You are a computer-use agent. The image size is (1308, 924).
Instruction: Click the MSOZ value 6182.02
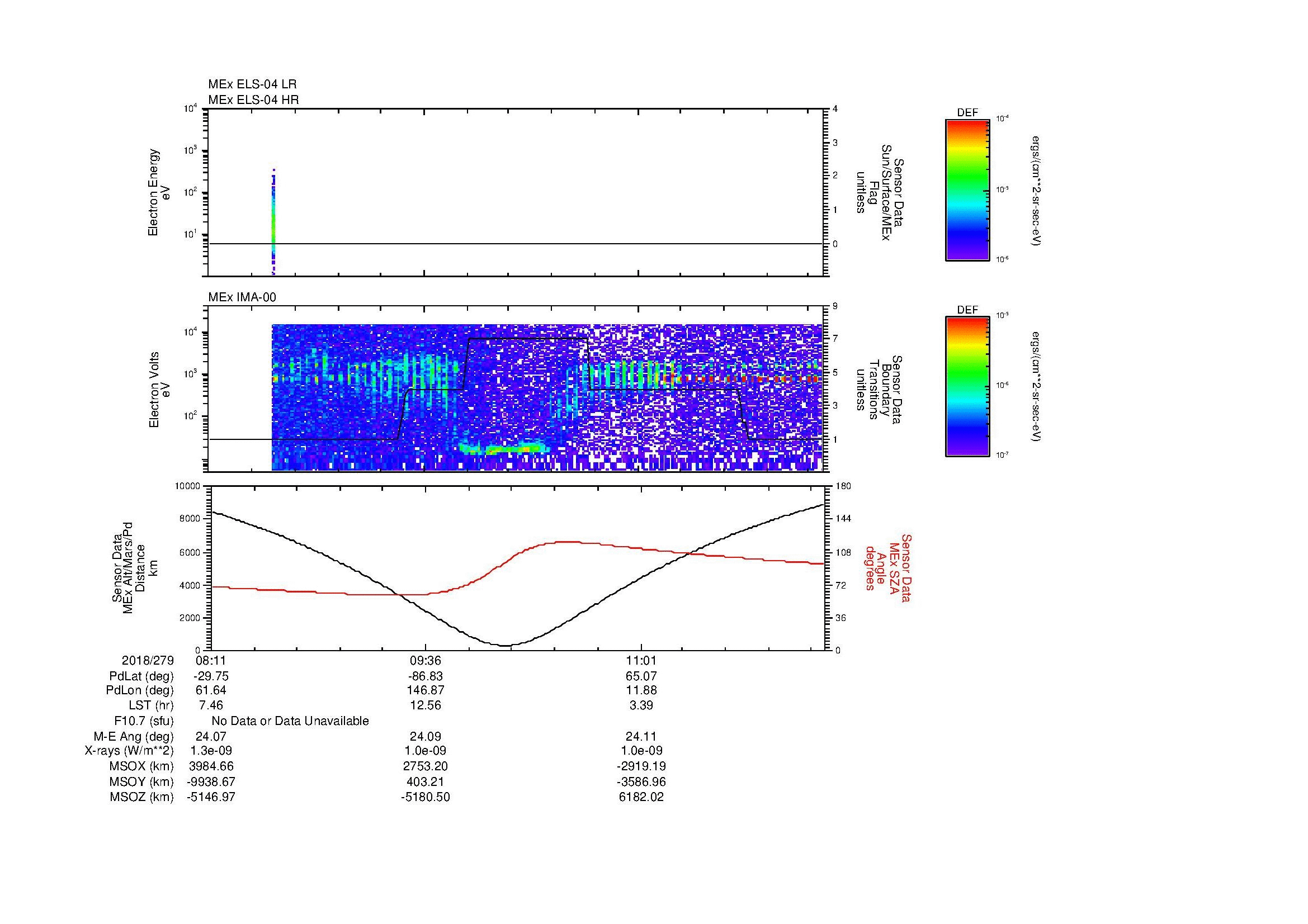point(641,797)
